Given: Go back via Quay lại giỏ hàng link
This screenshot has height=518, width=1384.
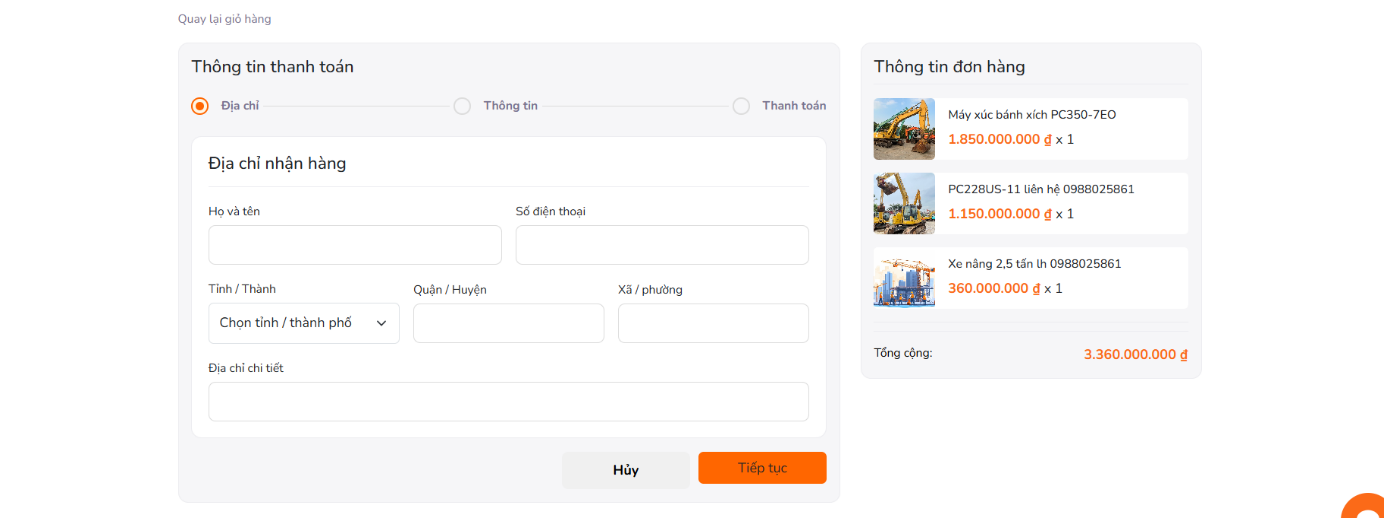Looking at the screenshot, I should 224,19.
